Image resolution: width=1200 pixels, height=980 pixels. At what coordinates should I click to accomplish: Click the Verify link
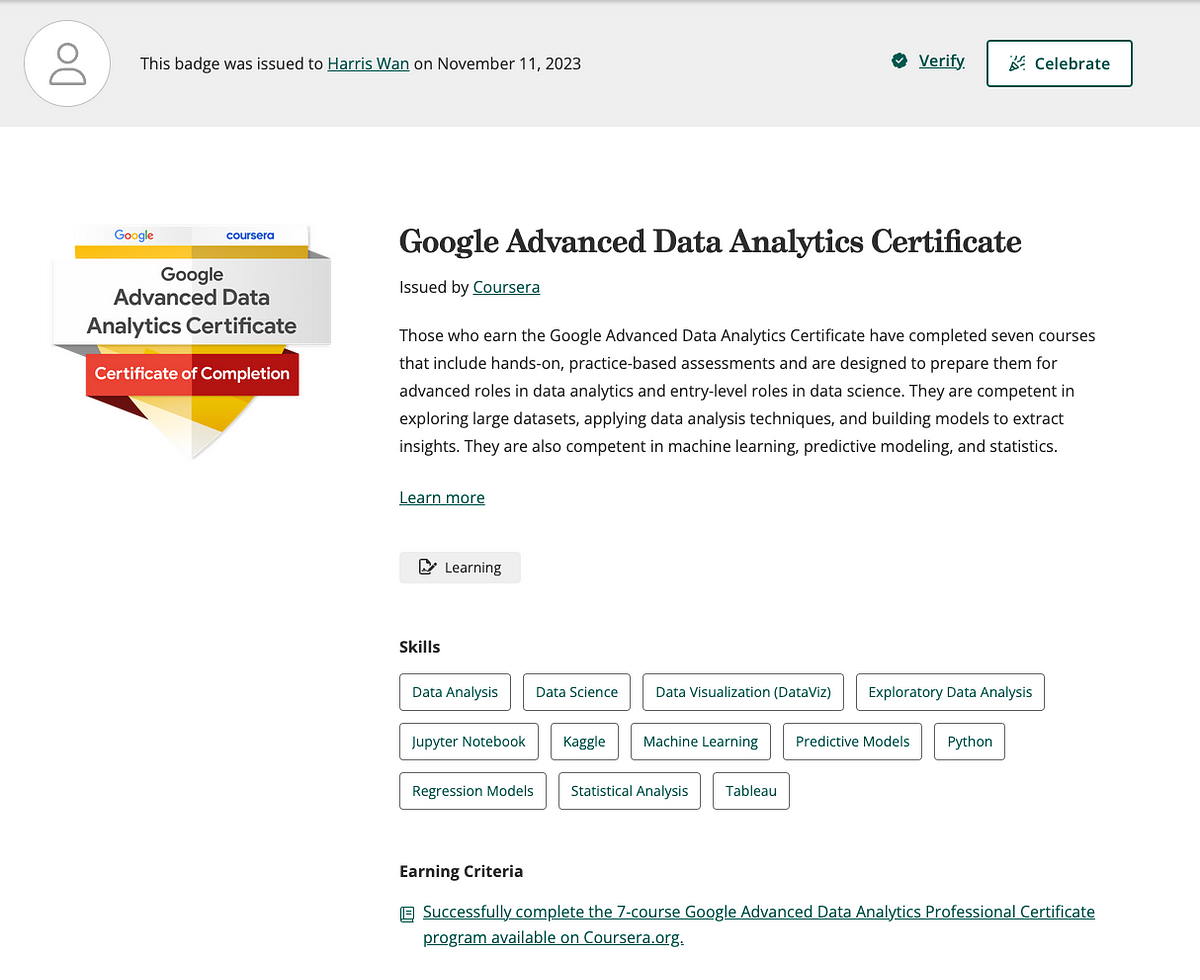coord(941,61)
